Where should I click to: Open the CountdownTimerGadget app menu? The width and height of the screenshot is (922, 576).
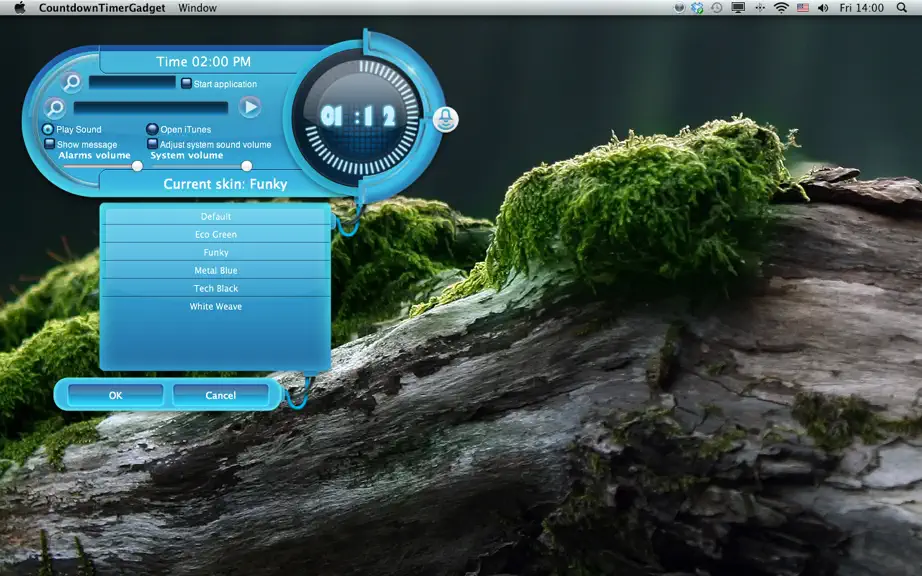point(102,8)
